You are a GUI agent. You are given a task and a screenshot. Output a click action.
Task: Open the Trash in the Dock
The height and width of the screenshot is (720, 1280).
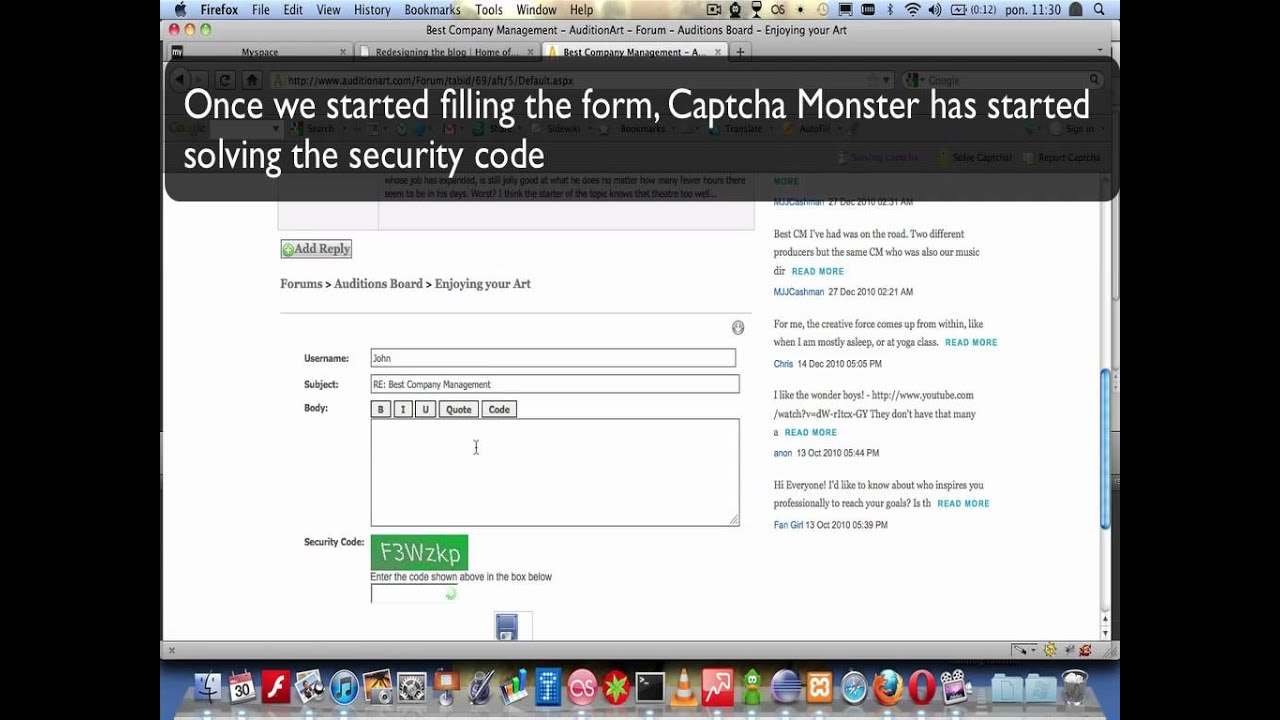pos(1074,687)
